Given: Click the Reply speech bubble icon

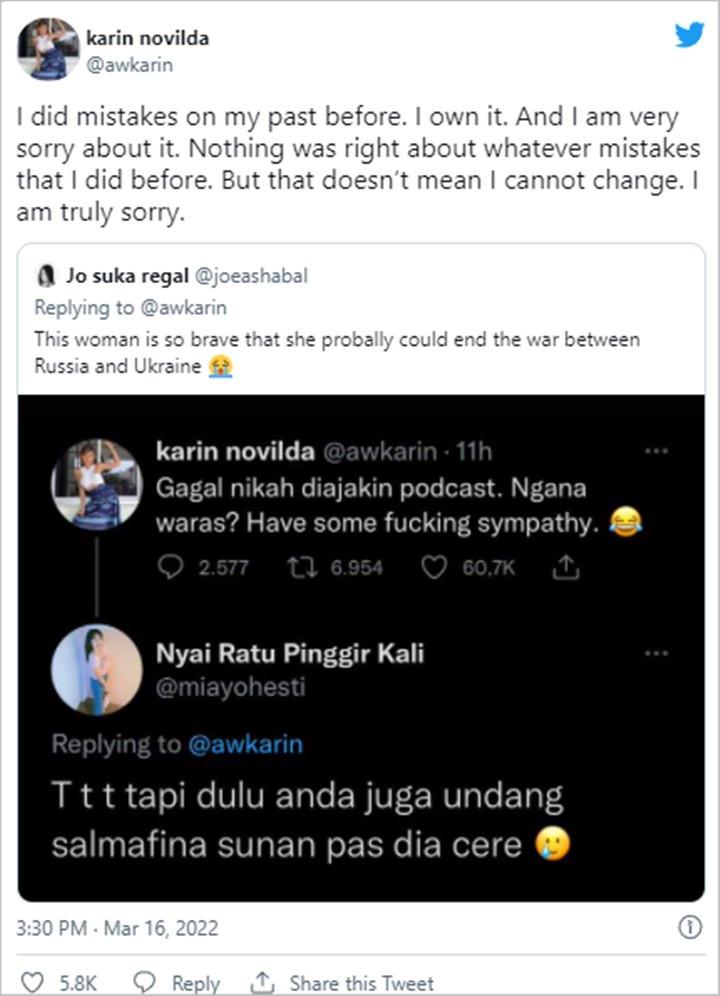Looking at the screenshot, I should [143, 983].
